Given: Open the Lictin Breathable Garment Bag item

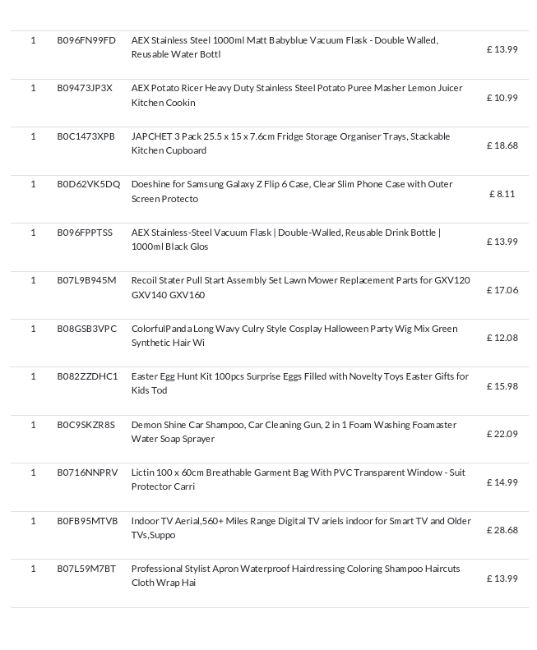Looking at the screenshot, I should [298, 479].
